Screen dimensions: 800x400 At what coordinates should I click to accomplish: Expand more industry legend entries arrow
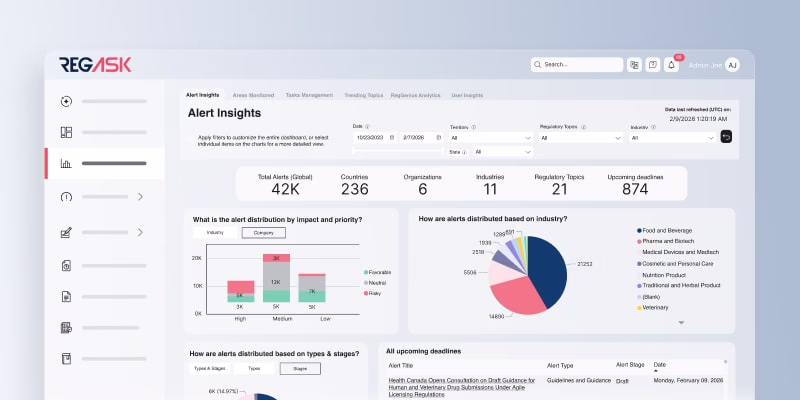pyautogui.click(x=681, y=323)
